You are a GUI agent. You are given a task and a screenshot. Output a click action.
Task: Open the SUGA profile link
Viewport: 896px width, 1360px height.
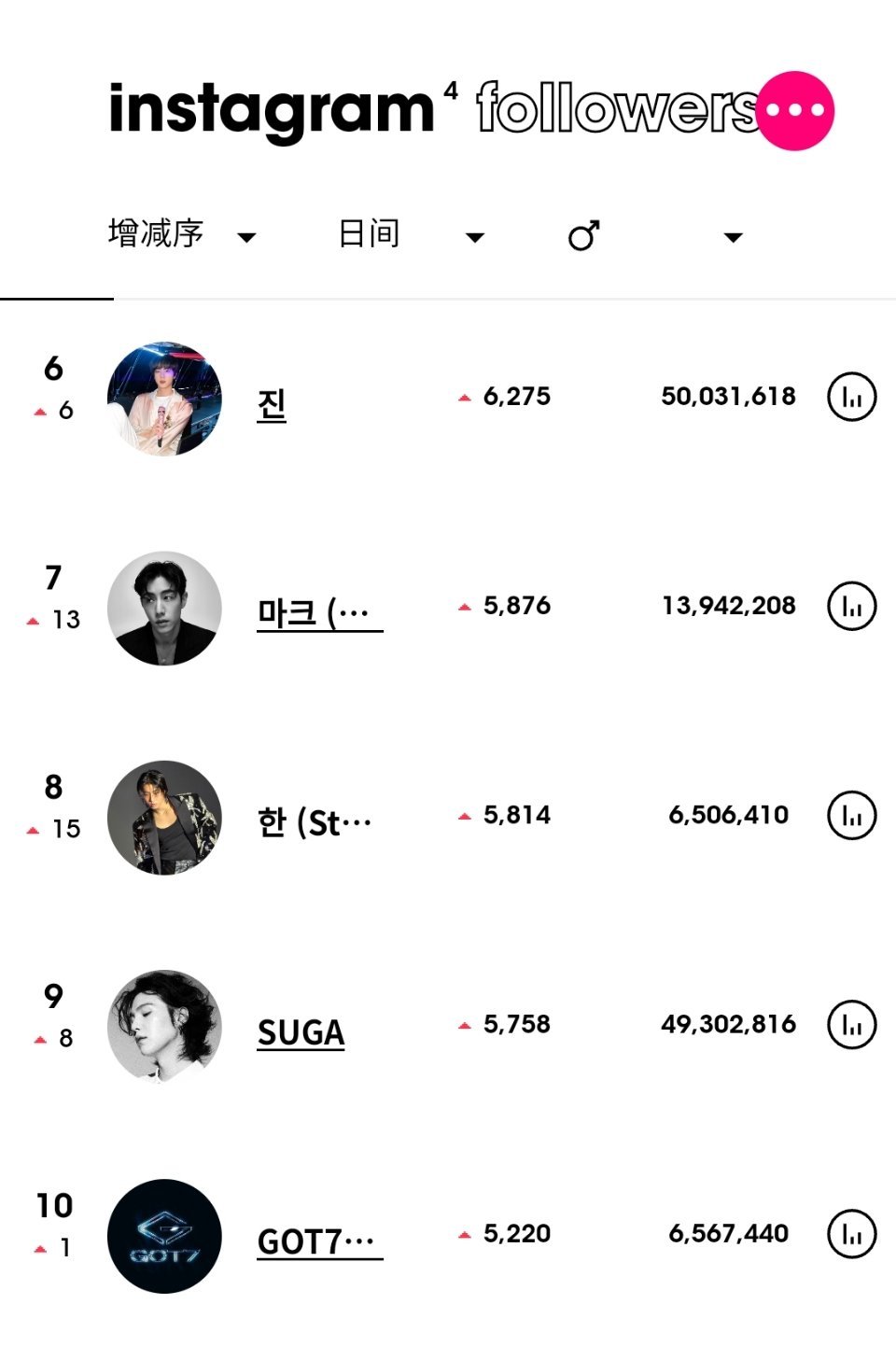point(301,1032)
